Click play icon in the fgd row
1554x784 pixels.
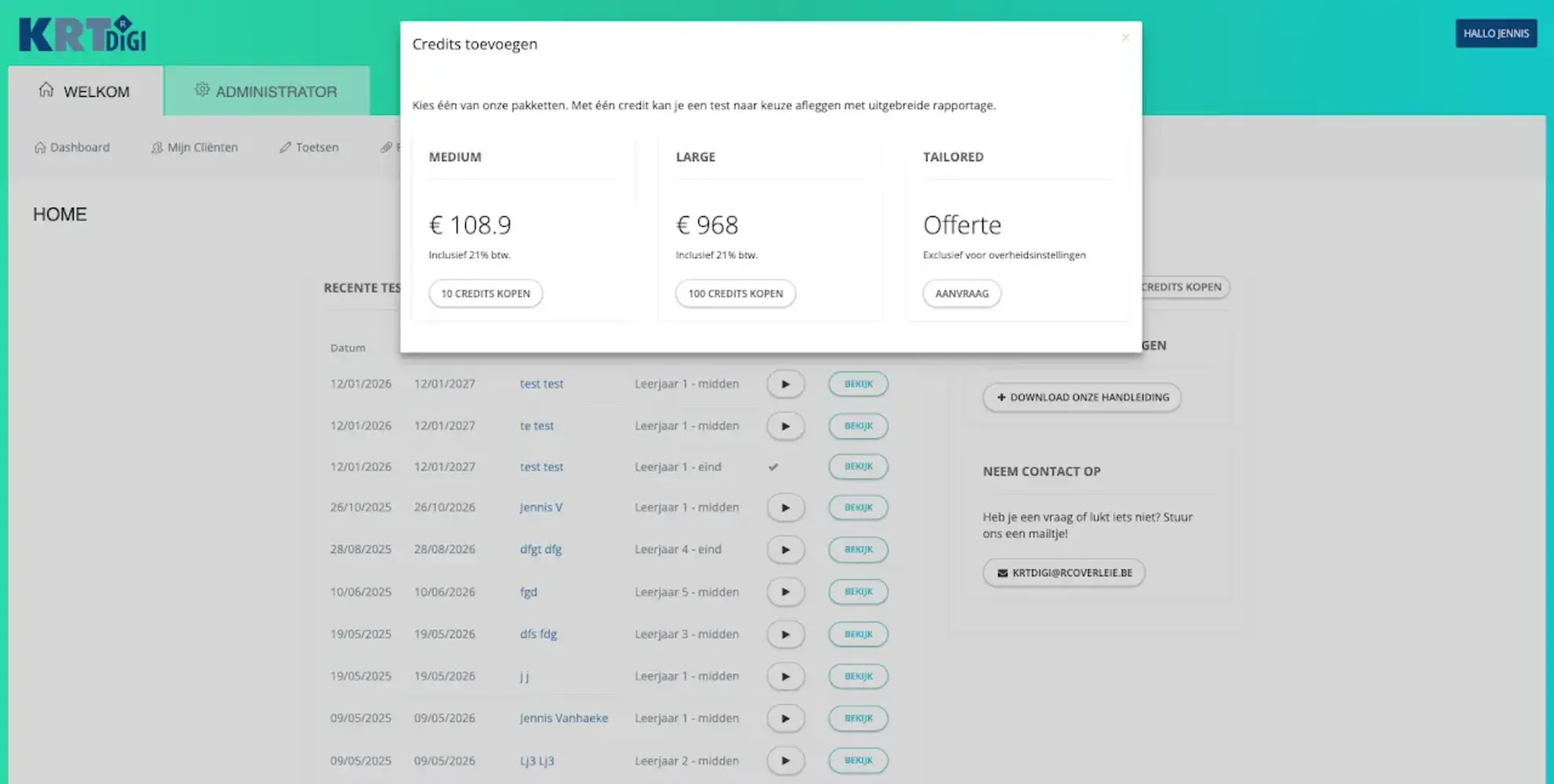click(x=785, y=592)
